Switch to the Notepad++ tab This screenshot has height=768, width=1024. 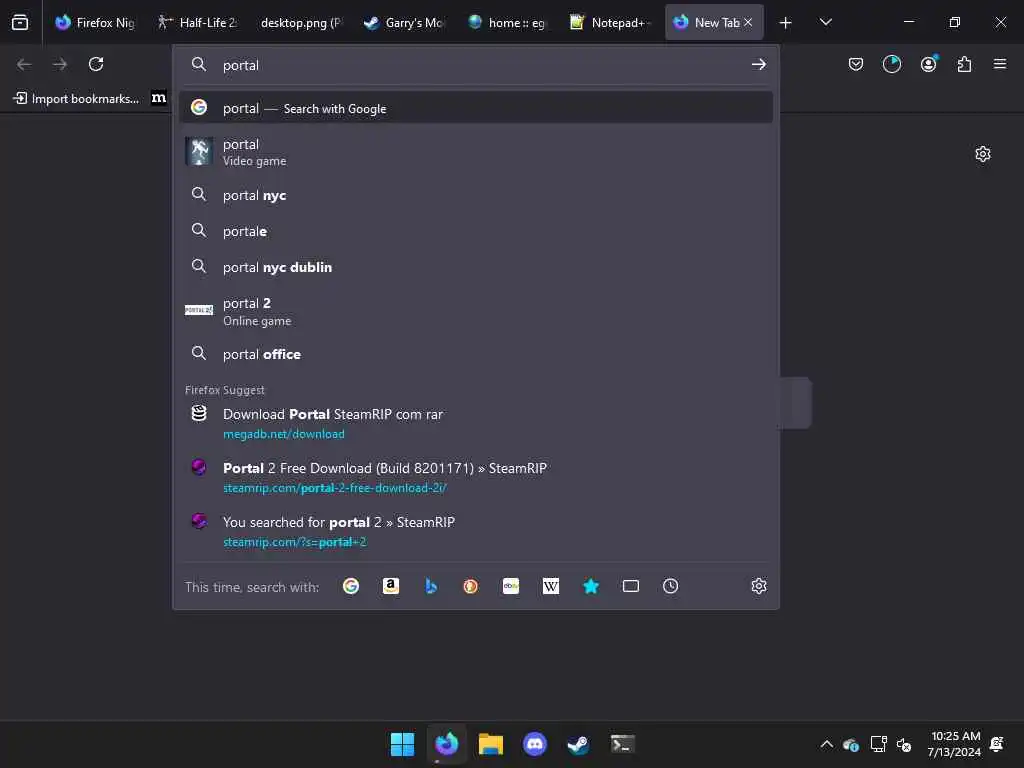(x=610, y=22)
